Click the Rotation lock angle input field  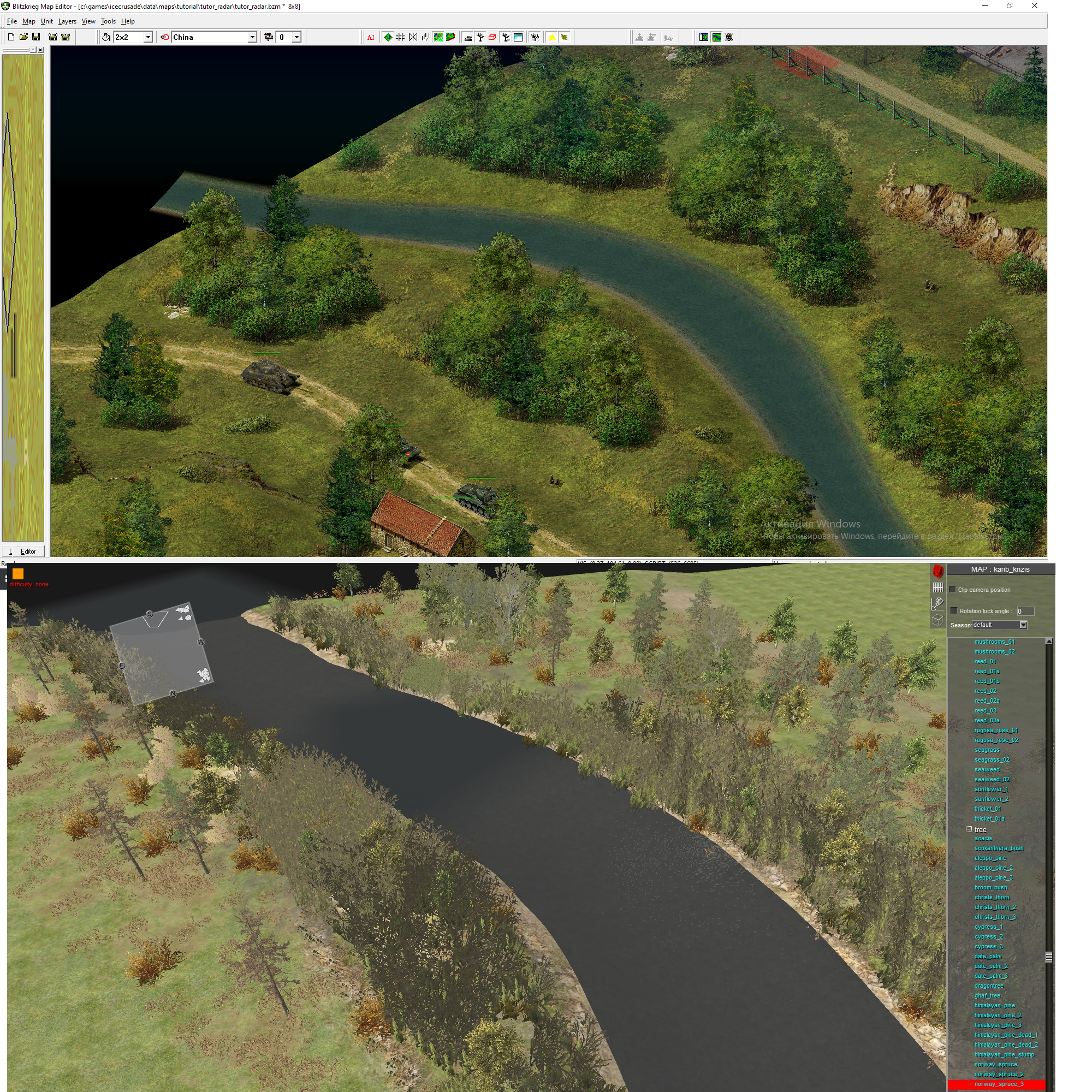point(1025,611)
